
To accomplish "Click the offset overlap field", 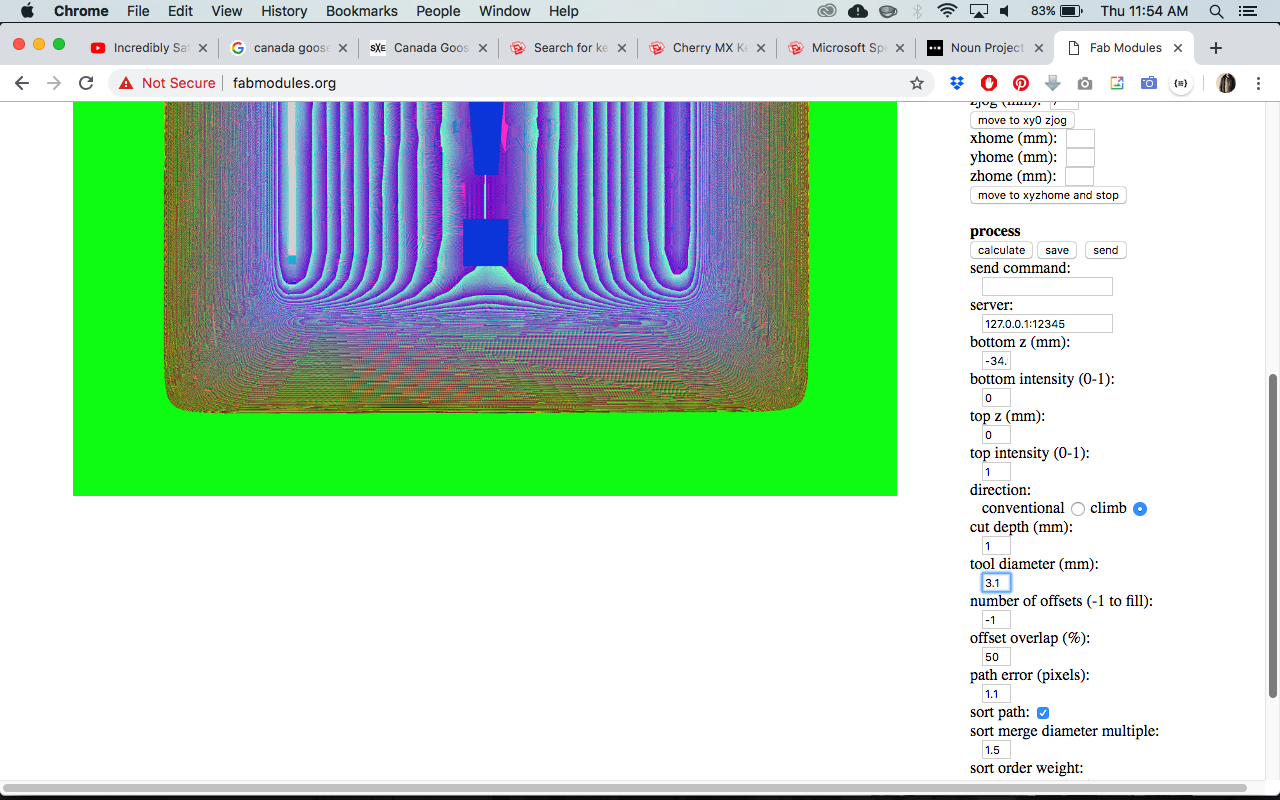I will pos(996,657).
